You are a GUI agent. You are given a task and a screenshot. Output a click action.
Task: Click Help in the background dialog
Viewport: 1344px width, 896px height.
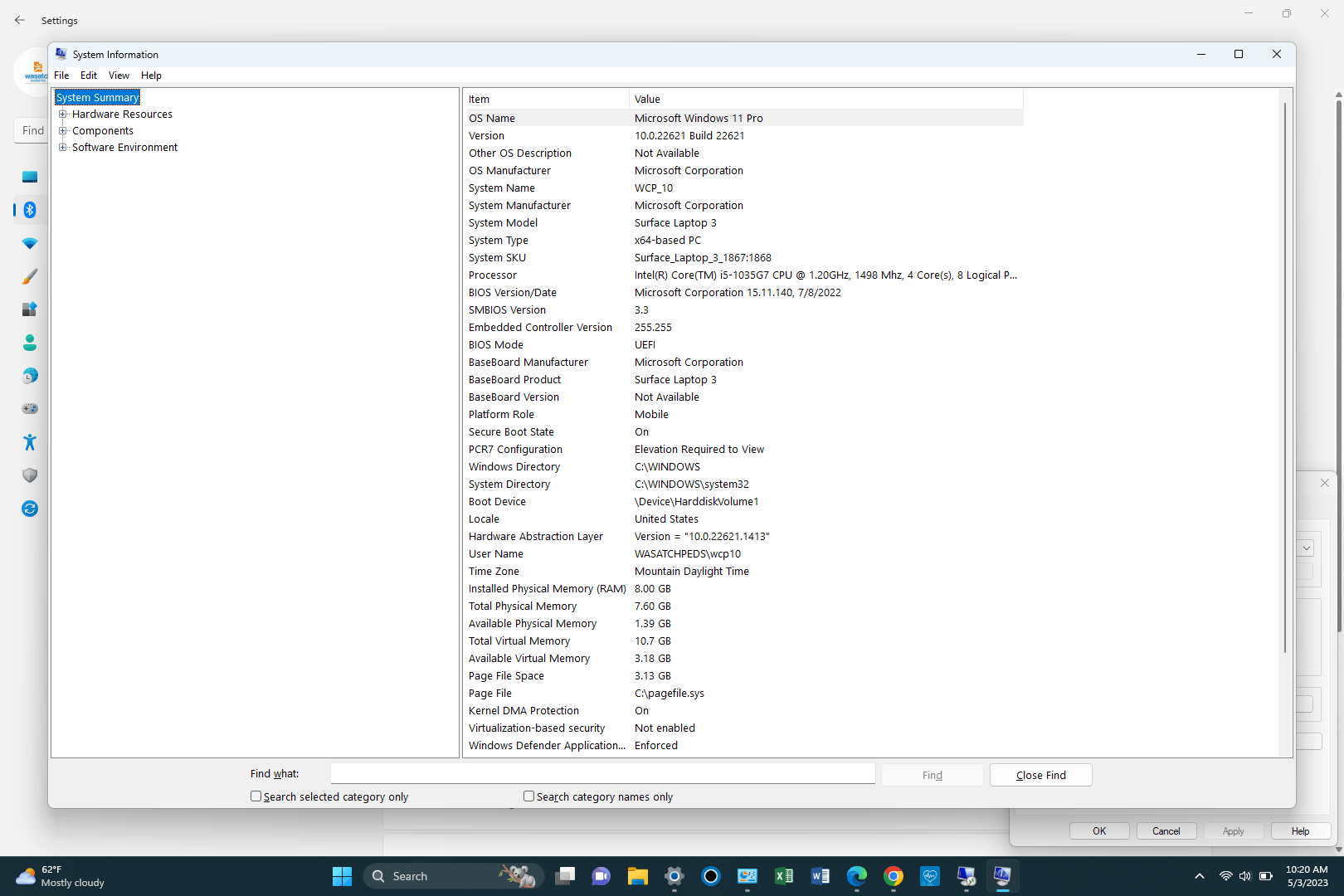(1300, 830)
